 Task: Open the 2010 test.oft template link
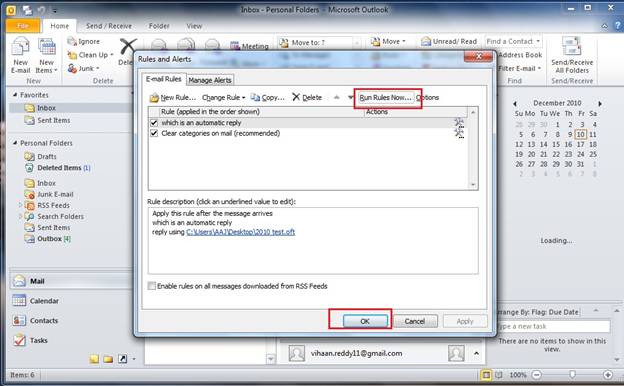(241, 232)
